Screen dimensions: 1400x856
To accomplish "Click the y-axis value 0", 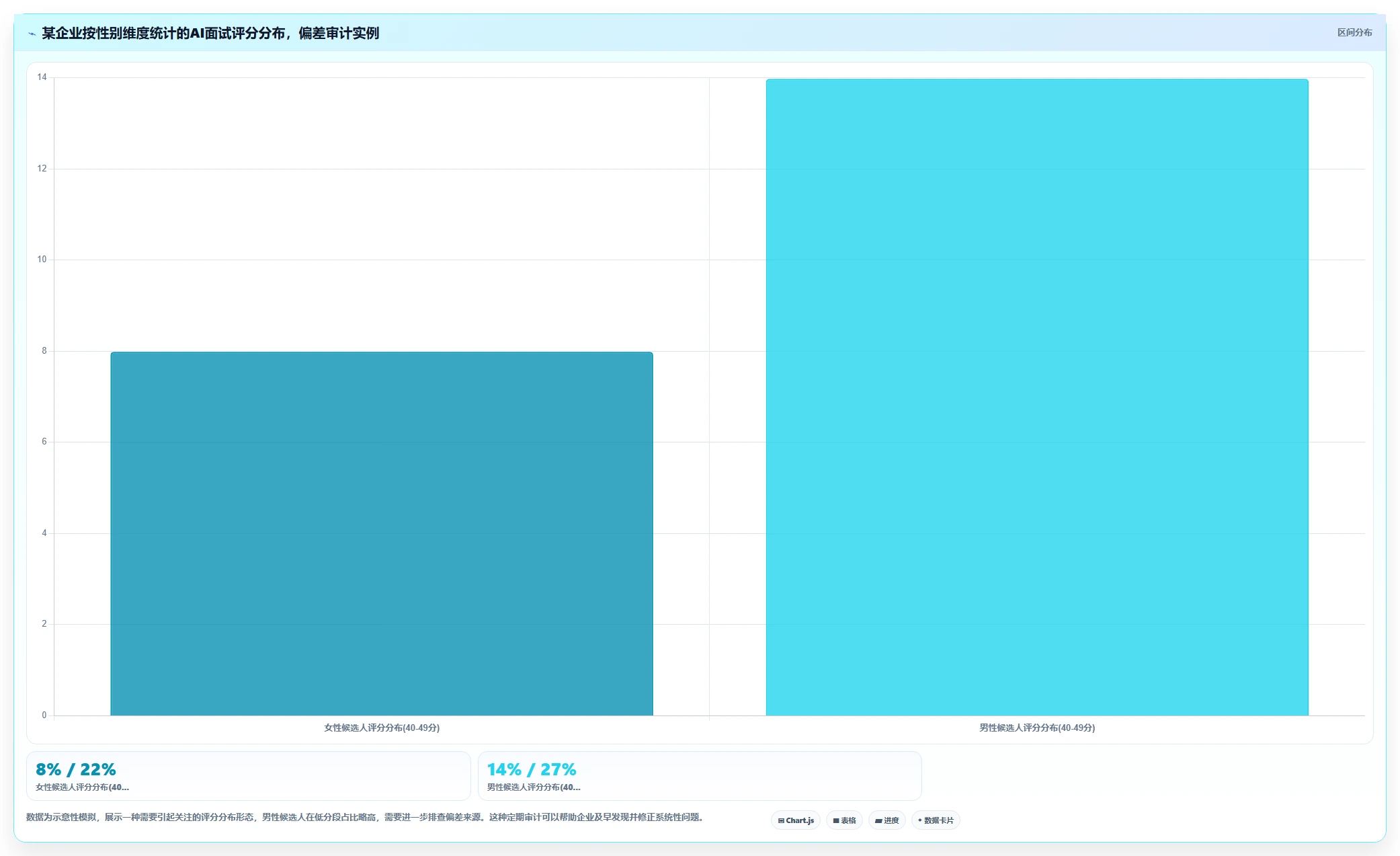I will tap(44, 715).
